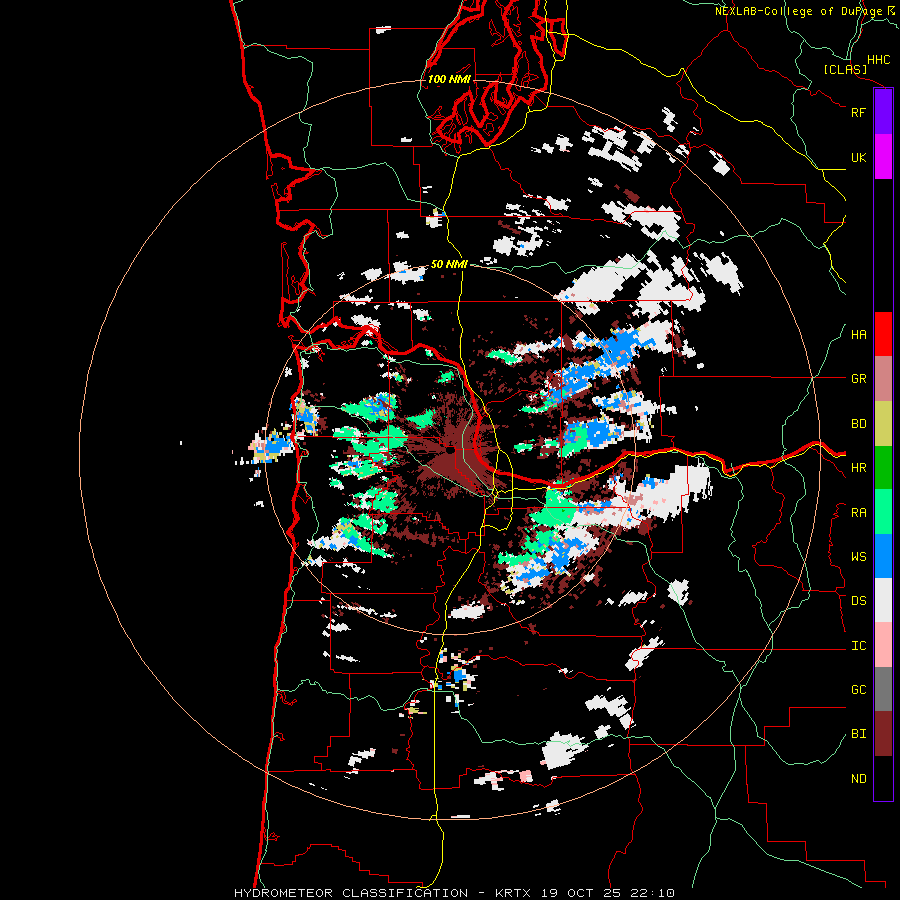Click the GC legend label text

[858, 690]
